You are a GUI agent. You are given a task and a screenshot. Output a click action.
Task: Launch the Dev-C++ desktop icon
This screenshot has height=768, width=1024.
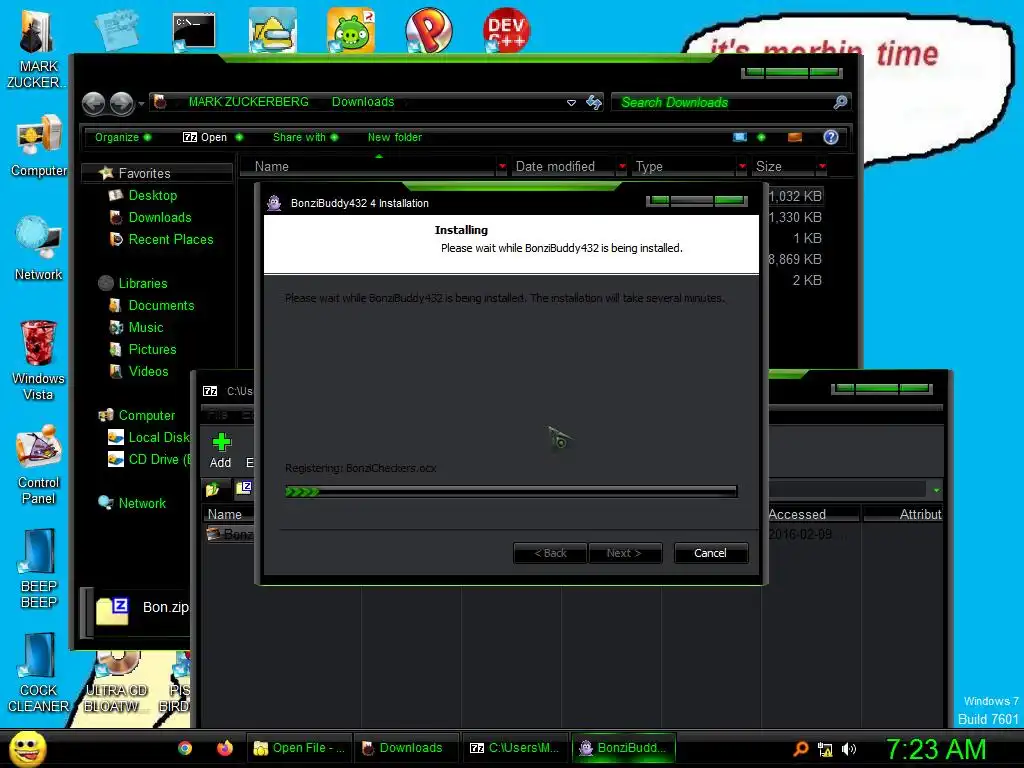click(x=506, y=30)
